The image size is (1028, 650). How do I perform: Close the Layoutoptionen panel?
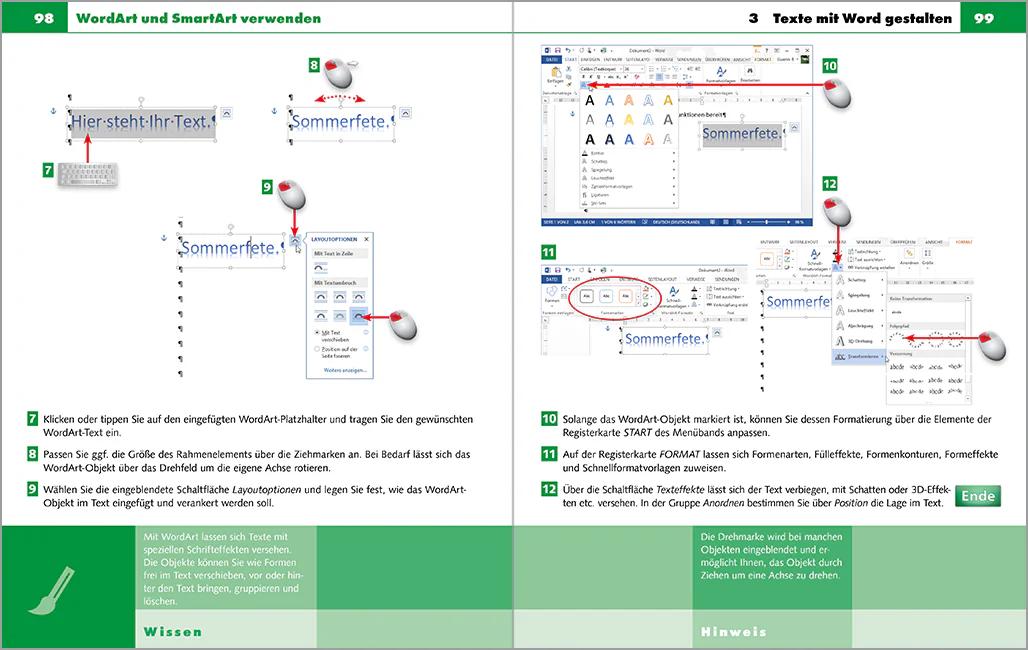point(366,239)
